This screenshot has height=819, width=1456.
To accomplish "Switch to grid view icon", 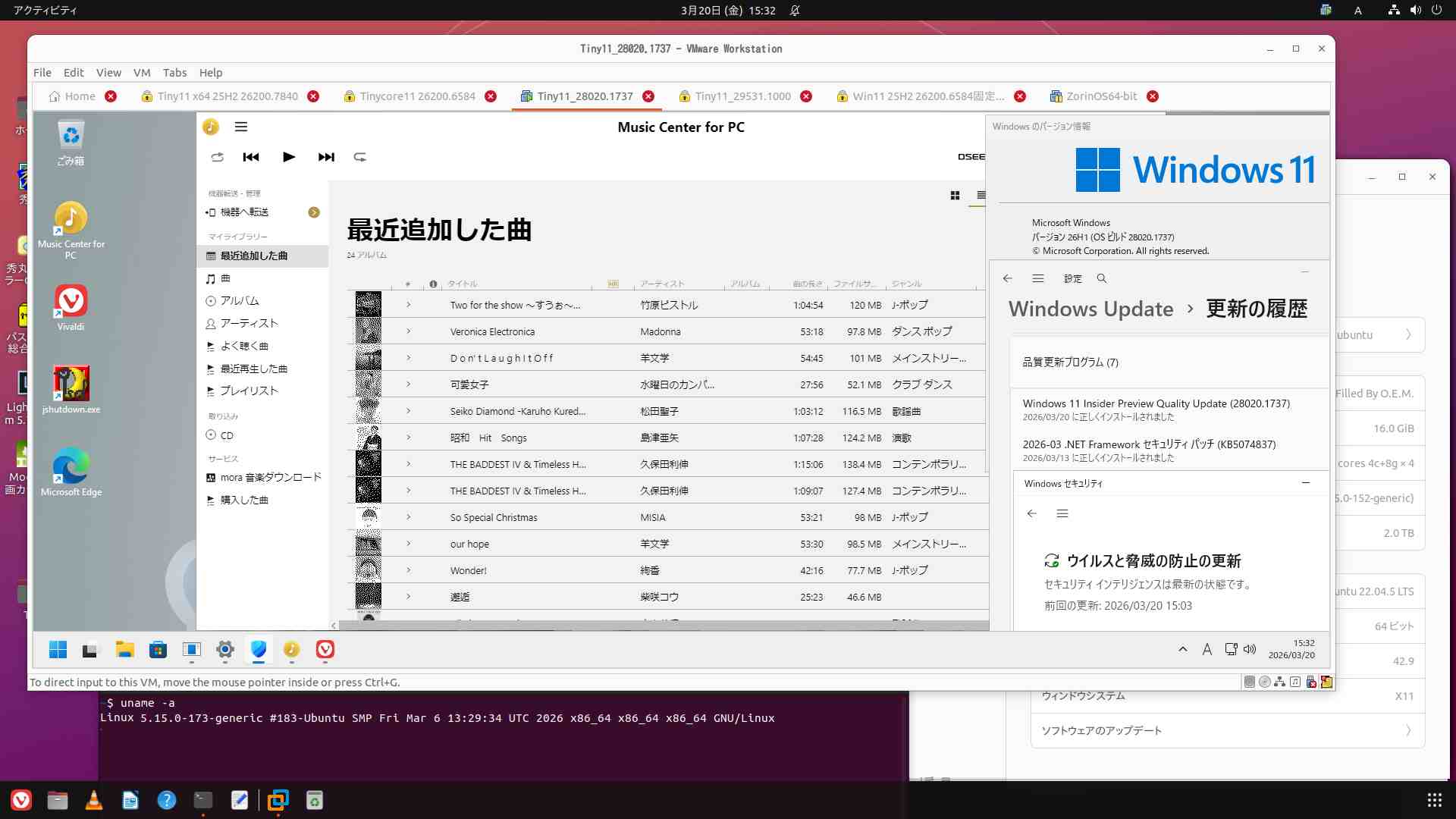I will click(x=955, y=196).
